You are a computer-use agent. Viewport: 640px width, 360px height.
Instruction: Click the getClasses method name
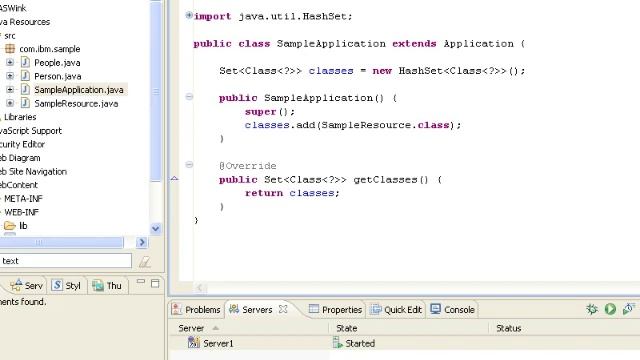coord(385,180)
